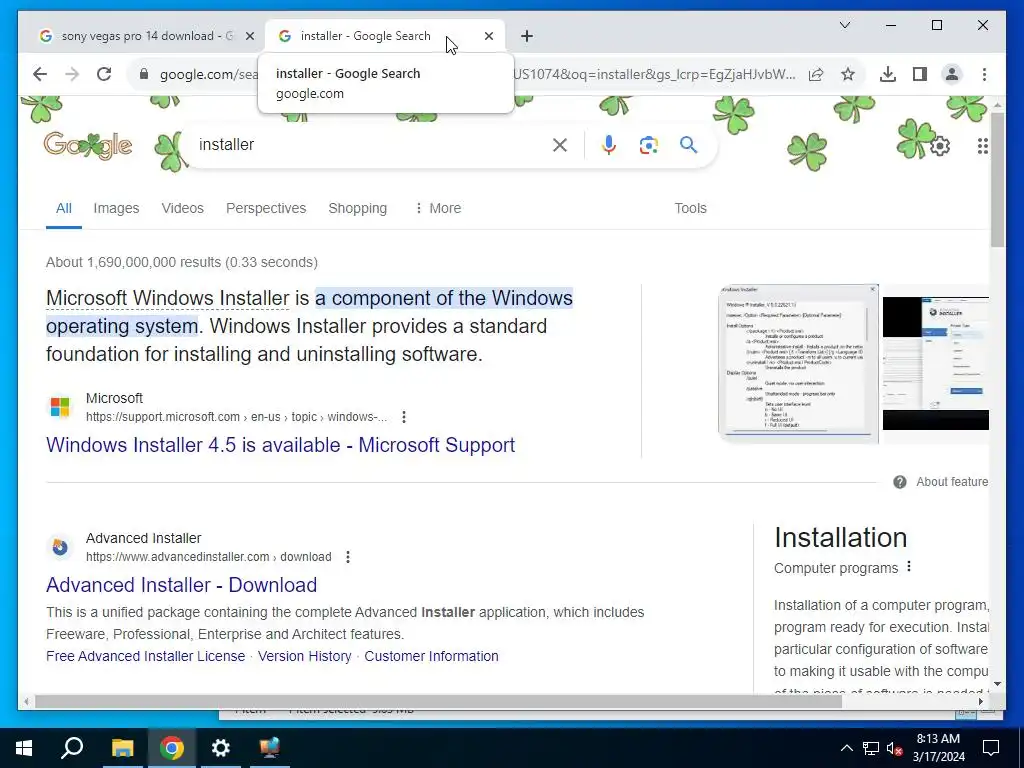
Task: Open Free Advanced Installer License link
Action: (x=146, y=656)
